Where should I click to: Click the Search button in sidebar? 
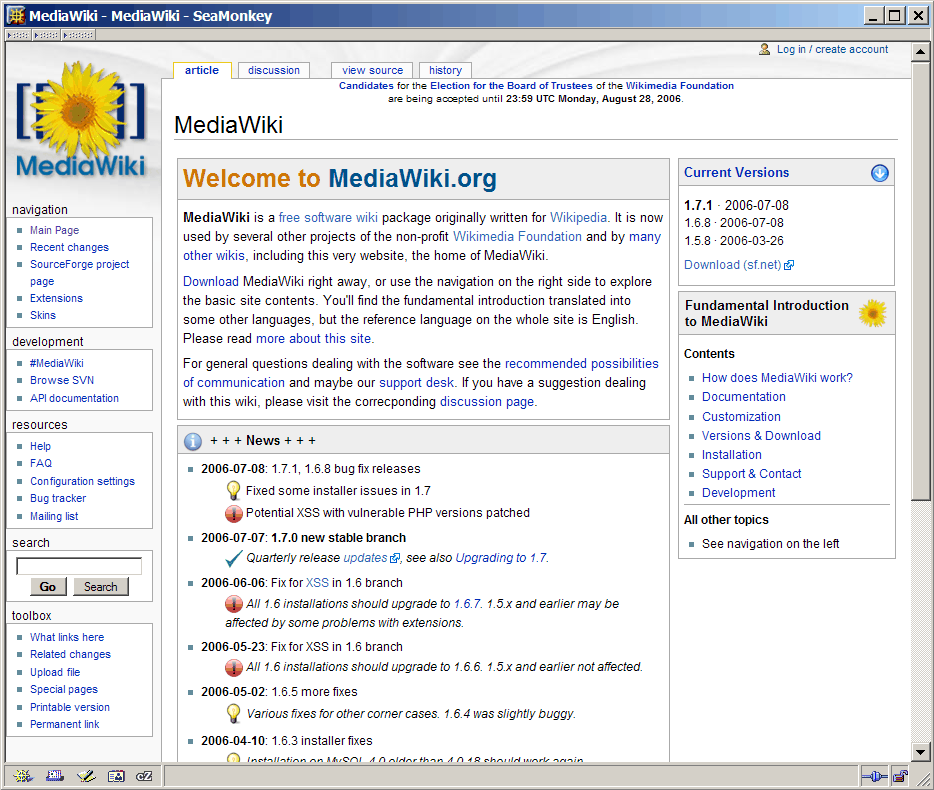pyautogui.click(x=101, y=587)
